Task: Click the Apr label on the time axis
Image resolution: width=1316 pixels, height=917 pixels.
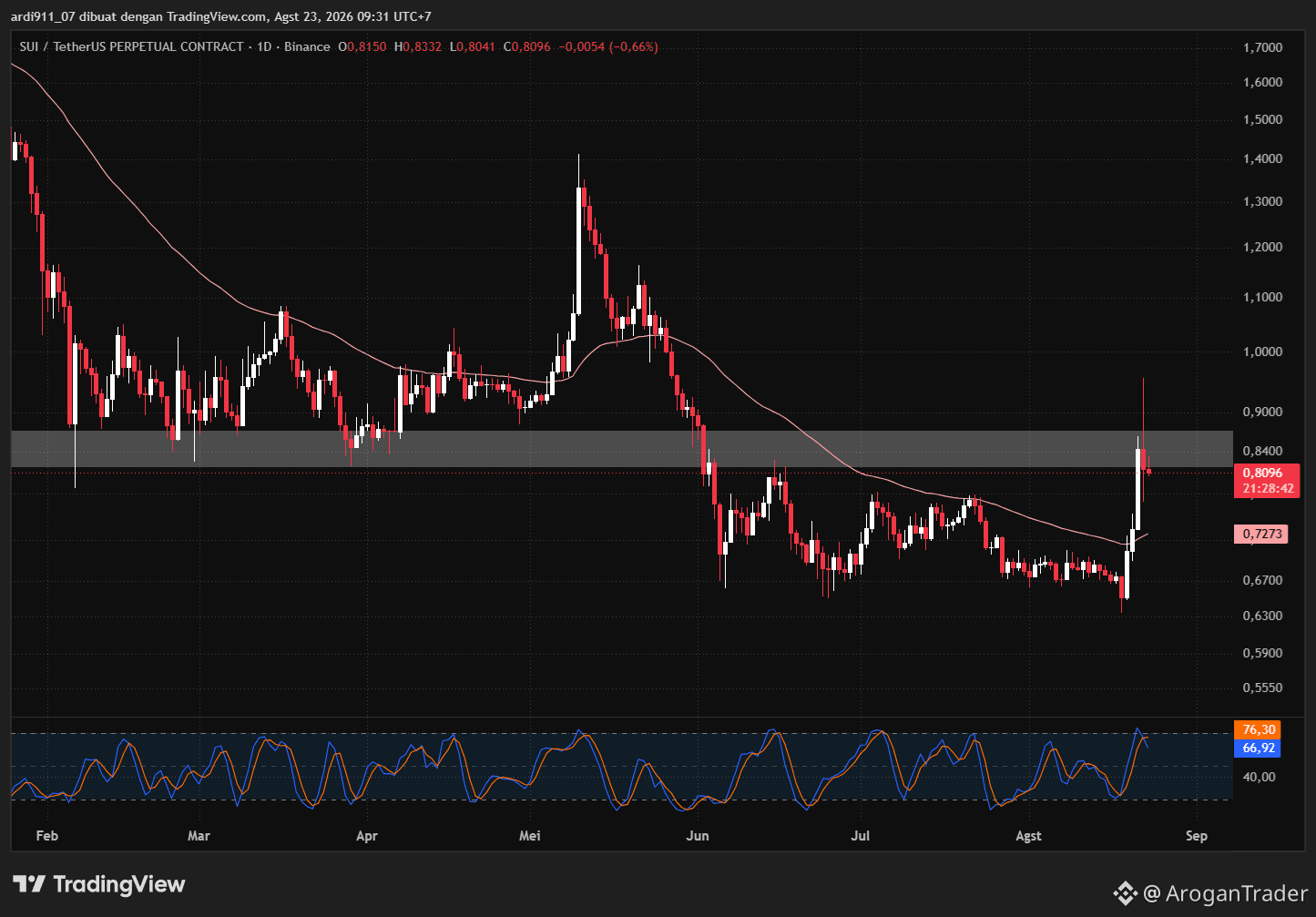Action: point(366,835)
